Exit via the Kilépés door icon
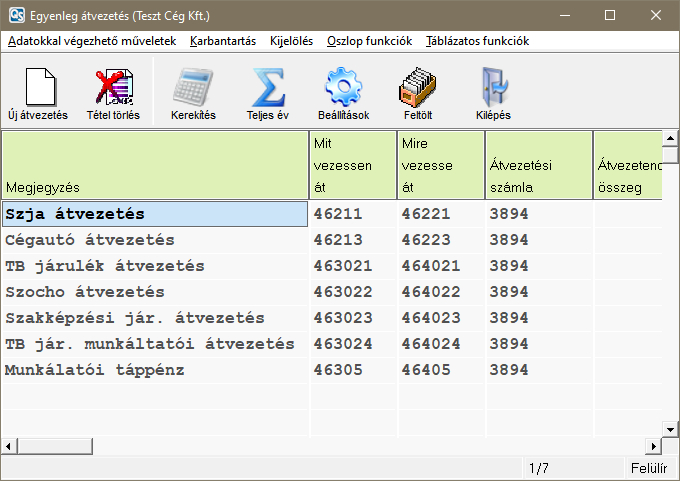Viewport: 680px width, 481px height. tap(493, 89)
